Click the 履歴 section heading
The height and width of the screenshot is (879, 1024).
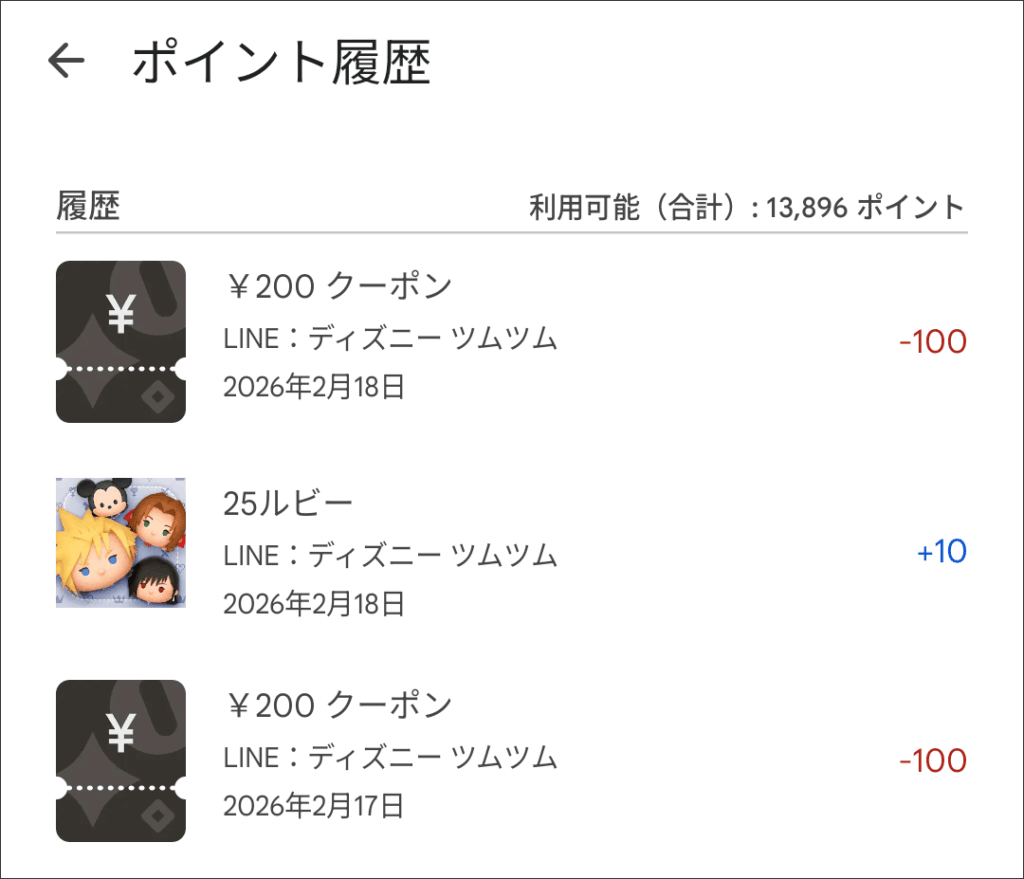point(88,207)
